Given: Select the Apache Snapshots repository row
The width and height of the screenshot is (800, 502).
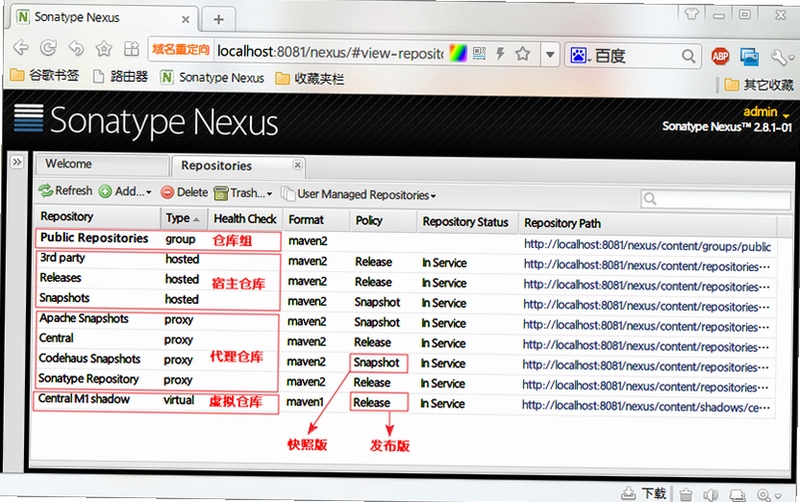Looking at the screenshot, I should (x=405, y=321).
